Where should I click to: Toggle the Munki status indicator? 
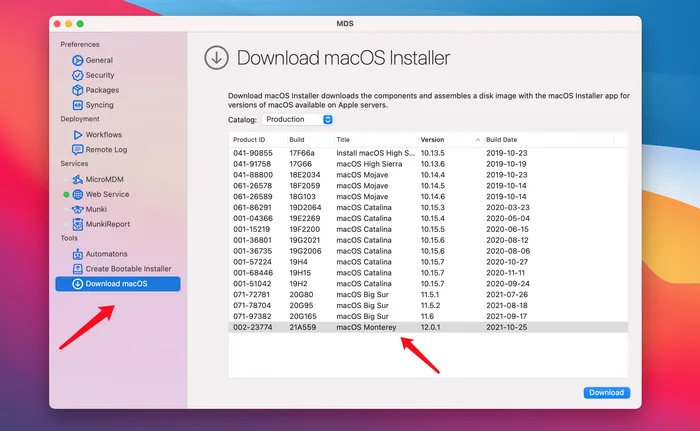tap(66, 209)
